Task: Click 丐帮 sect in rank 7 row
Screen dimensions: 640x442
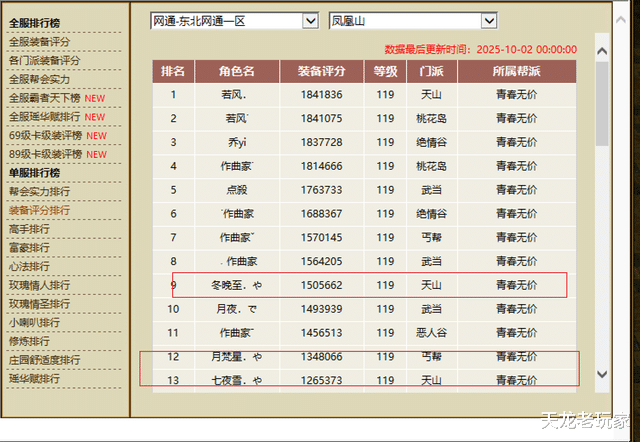Action: click(x=431, y=238)
